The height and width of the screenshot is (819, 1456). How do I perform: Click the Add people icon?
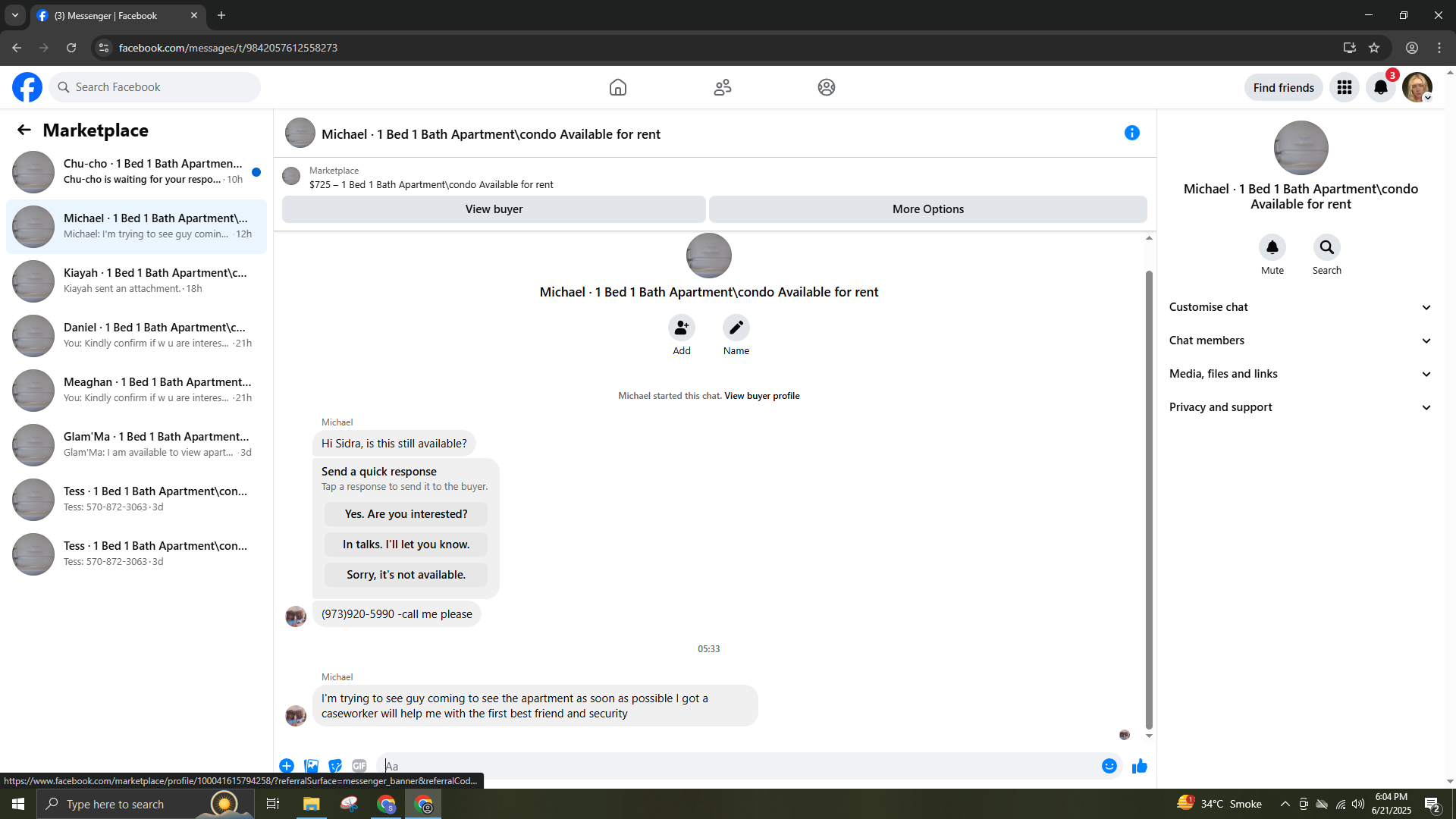(681, 328)
